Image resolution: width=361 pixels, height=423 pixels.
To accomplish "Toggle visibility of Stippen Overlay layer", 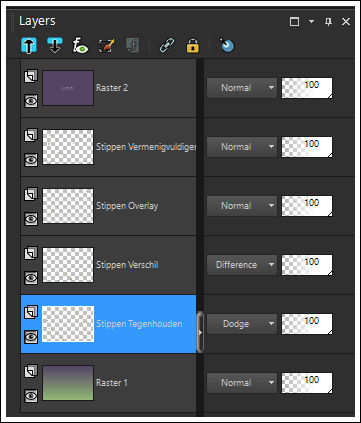I will coord(31,219).
